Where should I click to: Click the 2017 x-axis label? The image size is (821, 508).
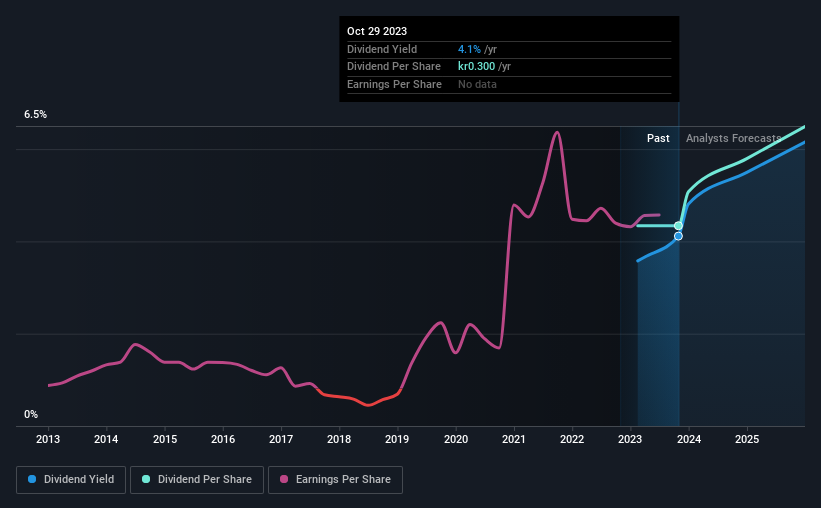click(281, 439)
